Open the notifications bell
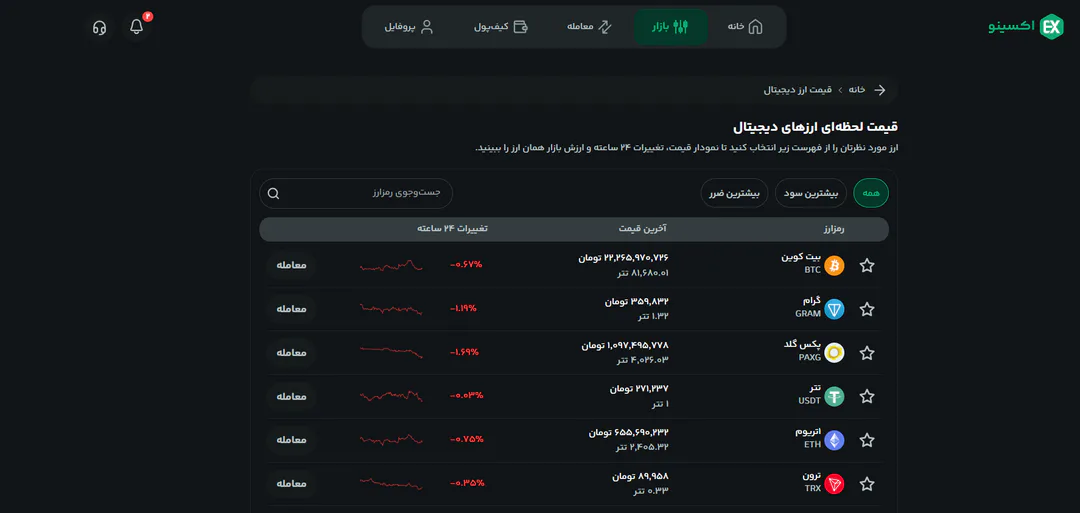Screen dimensions: 1080x513 137,27
